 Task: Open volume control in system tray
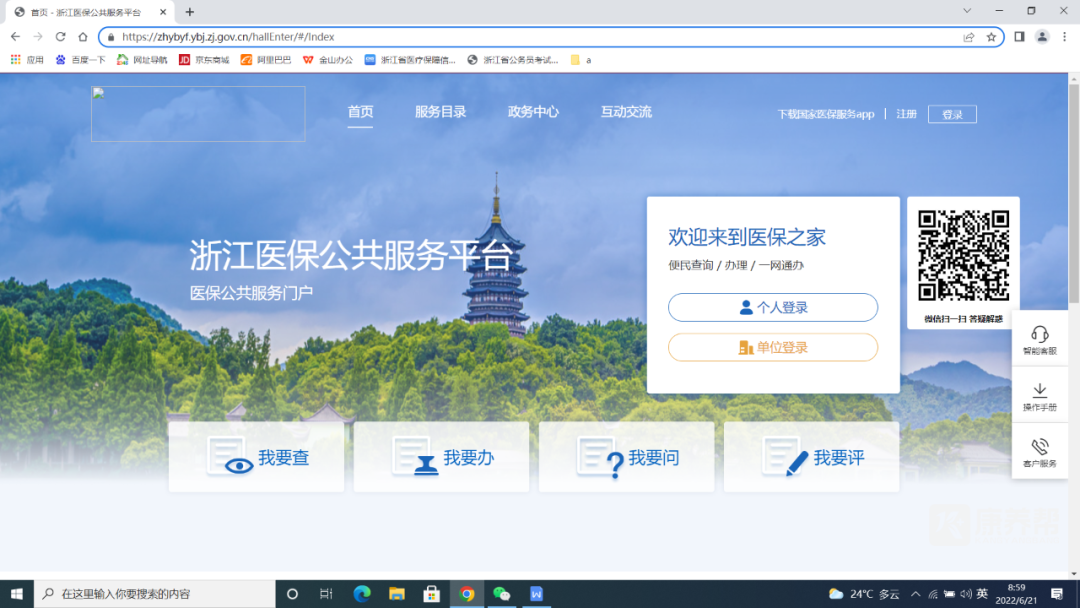tap(966, 594)
